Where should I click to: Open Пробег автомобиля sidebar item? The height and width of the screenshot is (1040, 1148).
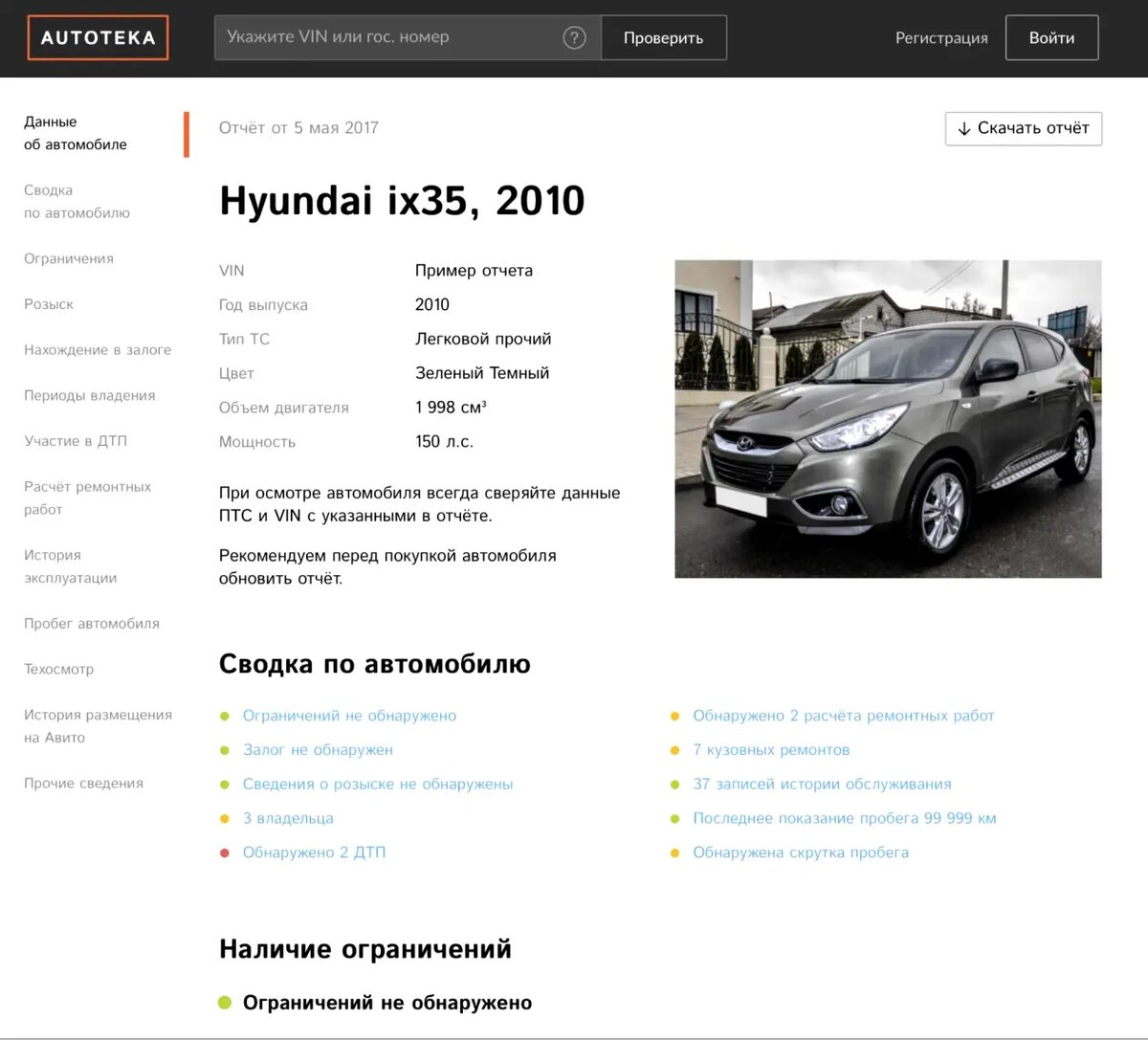pos(92,624)
